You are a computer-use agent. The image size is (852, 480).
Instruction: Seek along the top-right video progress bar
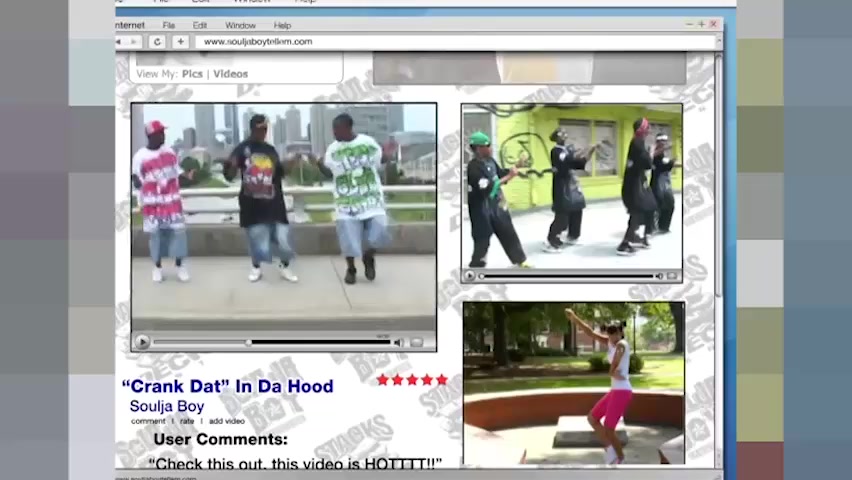[567, 276]
